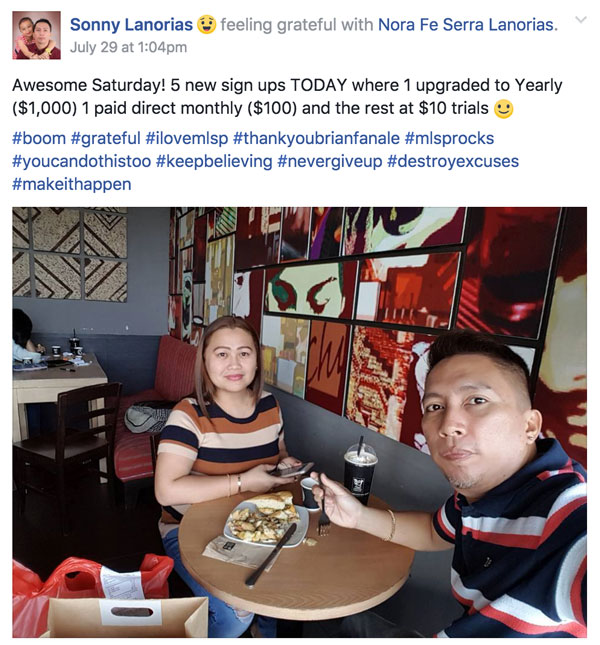The image size is (600, 645).
Task: Open the #makeithappen hashtag
Action: pos(72,184)
